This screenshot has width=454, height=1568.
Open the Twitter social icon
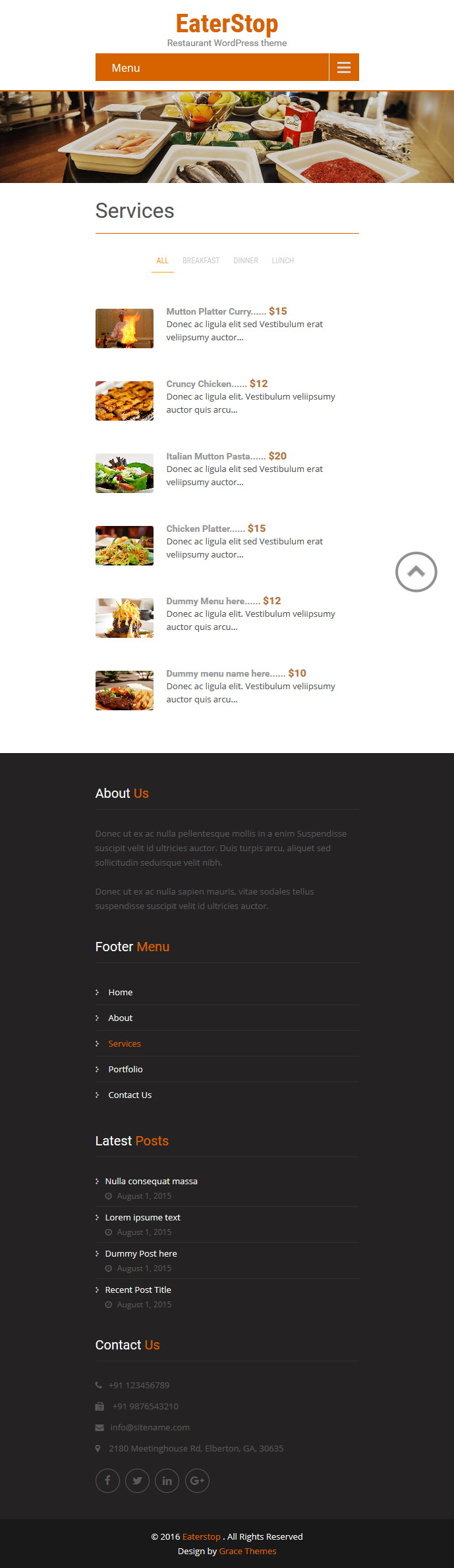click(137, 1480)
